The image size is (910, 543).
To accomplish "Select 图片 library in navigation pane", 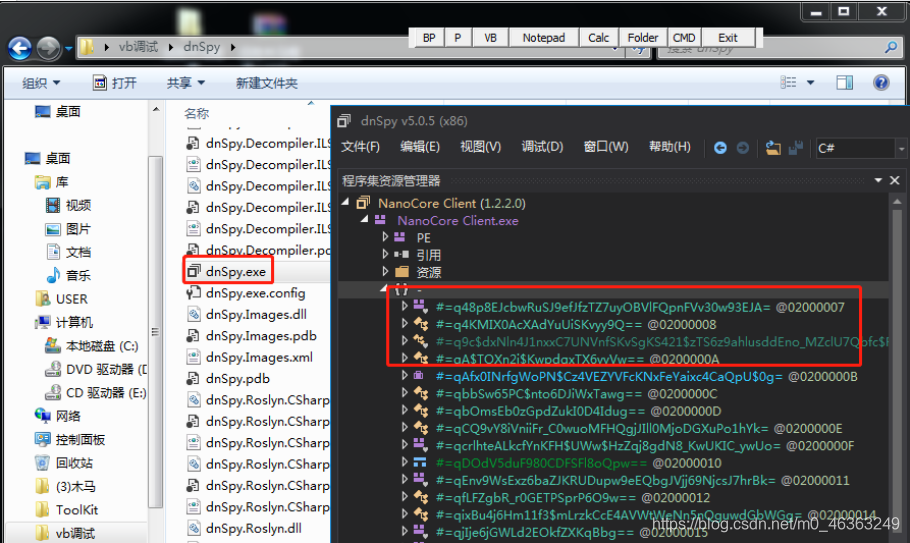I will point(68,229).
